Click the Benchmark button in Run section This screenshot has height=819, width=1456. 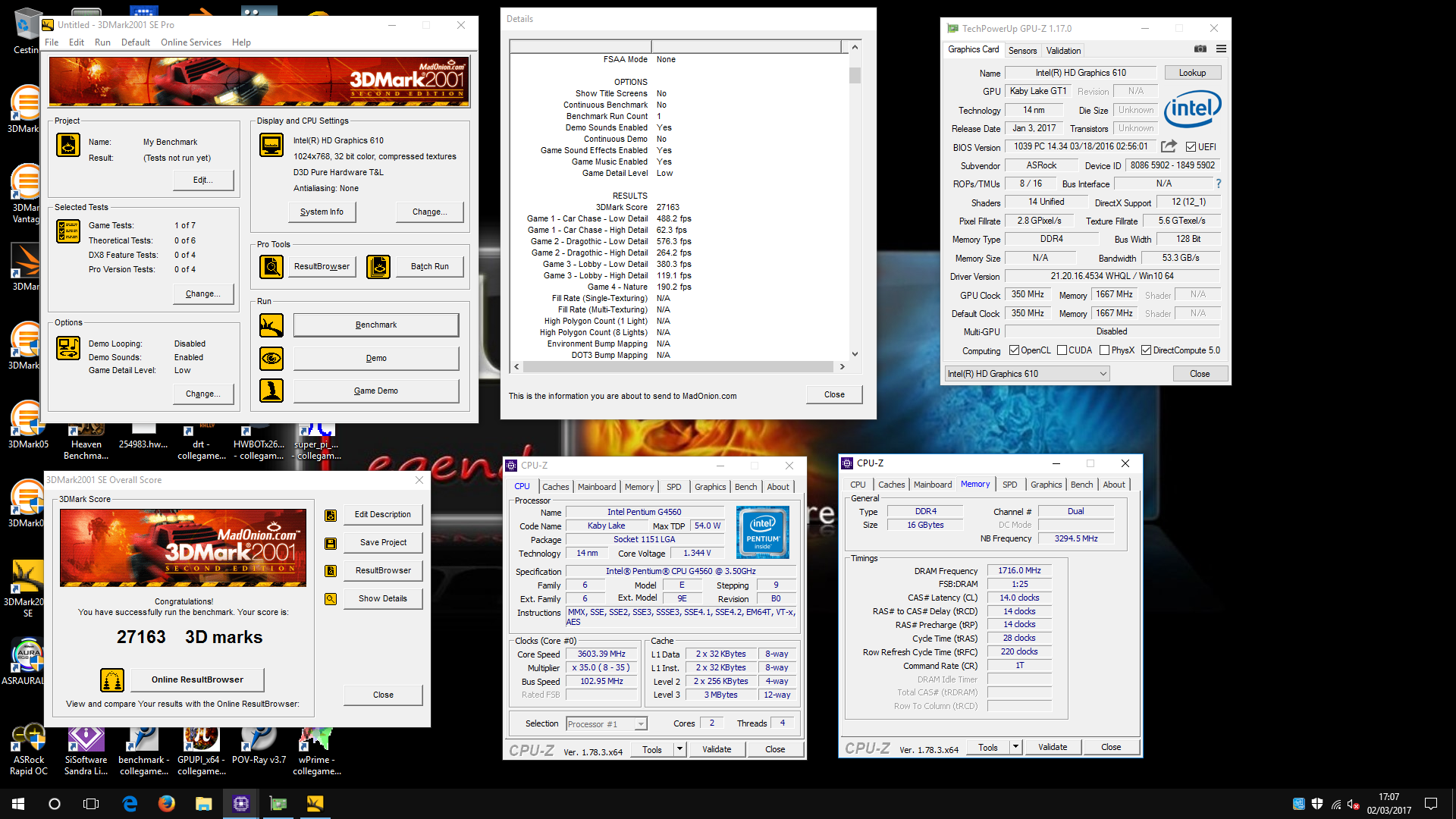(376, 325)
